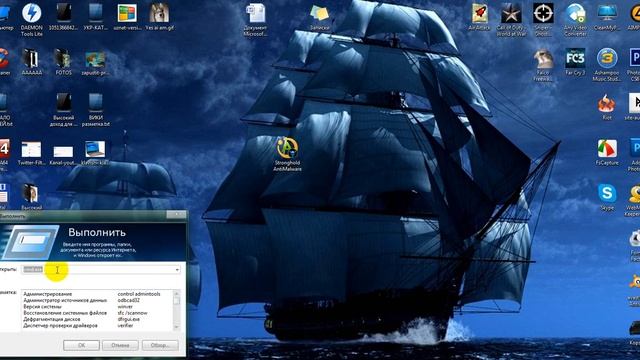Select the Версия системы row
The image size is (640, 360).
(97, 307)
